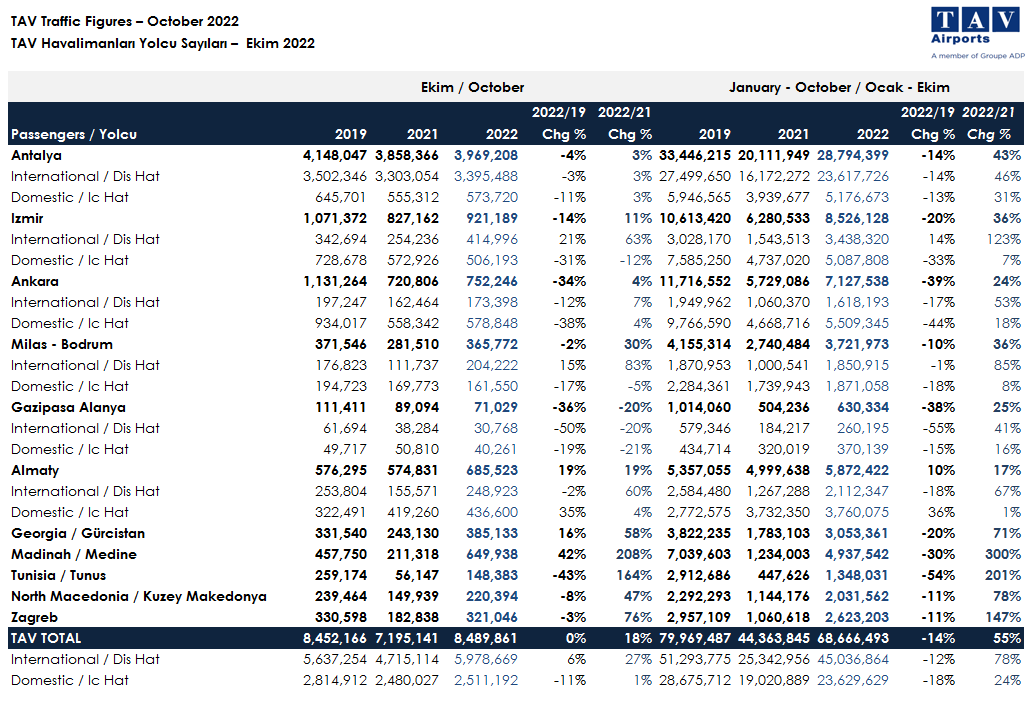The image size is (1026, 701).
Task: Click Zagreb October 2022 value 321,046
Action: click(x=492, y=617)
